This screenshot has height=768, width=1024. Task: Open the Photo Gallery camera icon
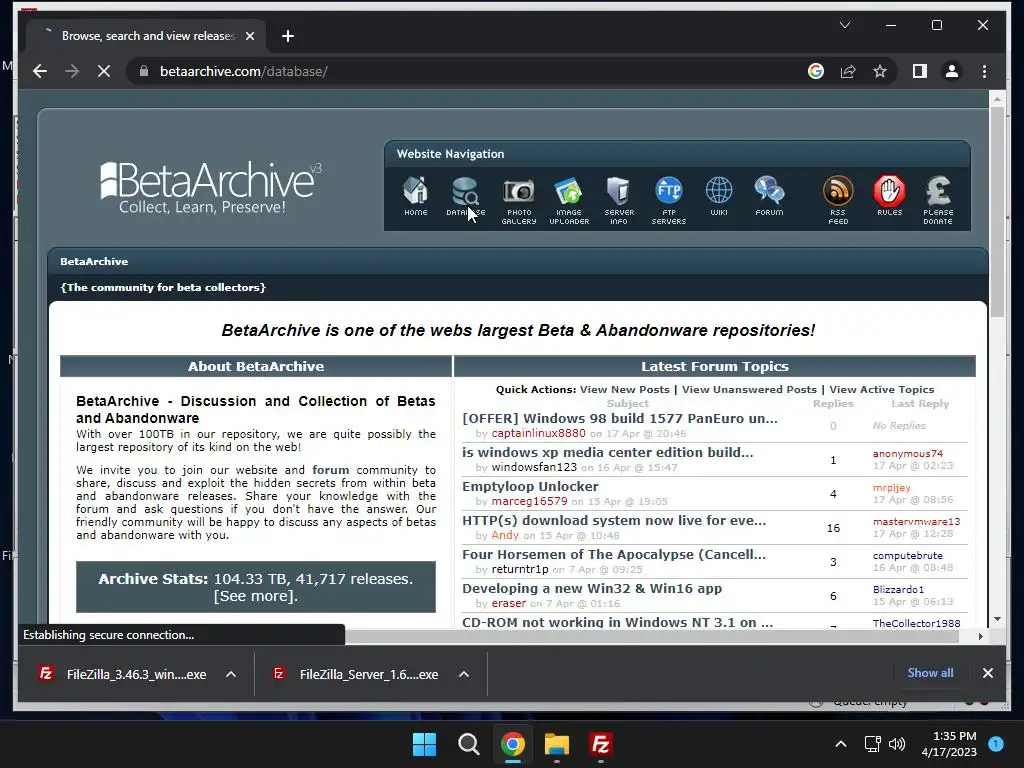pyautogui.click(x=519, y=200)
